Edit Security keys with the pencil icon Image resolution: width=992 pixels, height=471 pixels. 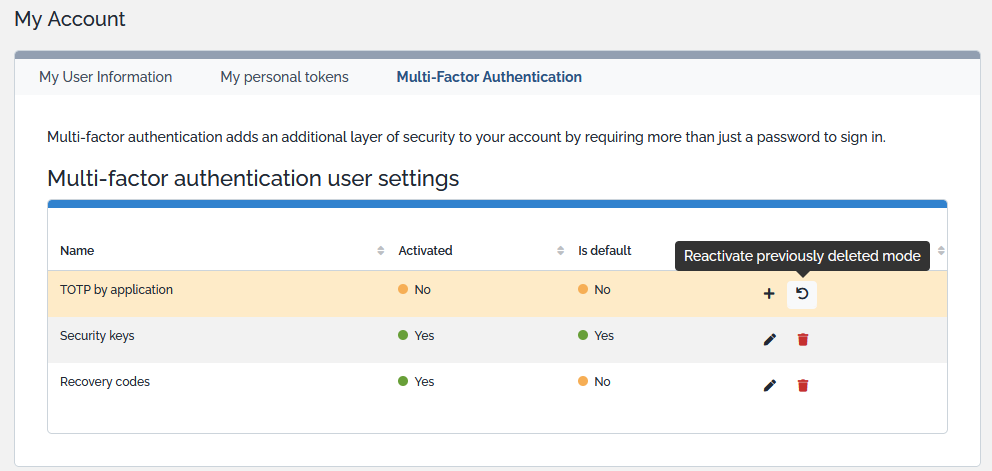point(769,340)
